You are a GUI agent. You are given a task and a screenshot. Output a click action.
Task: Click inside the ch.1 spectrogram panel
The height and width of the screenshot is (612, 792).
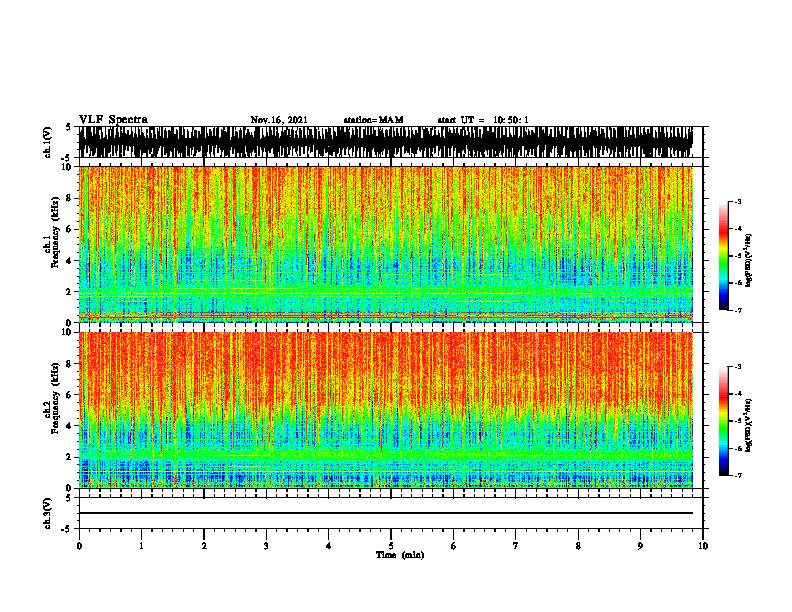pyautogui.click(x=385, y=244)
